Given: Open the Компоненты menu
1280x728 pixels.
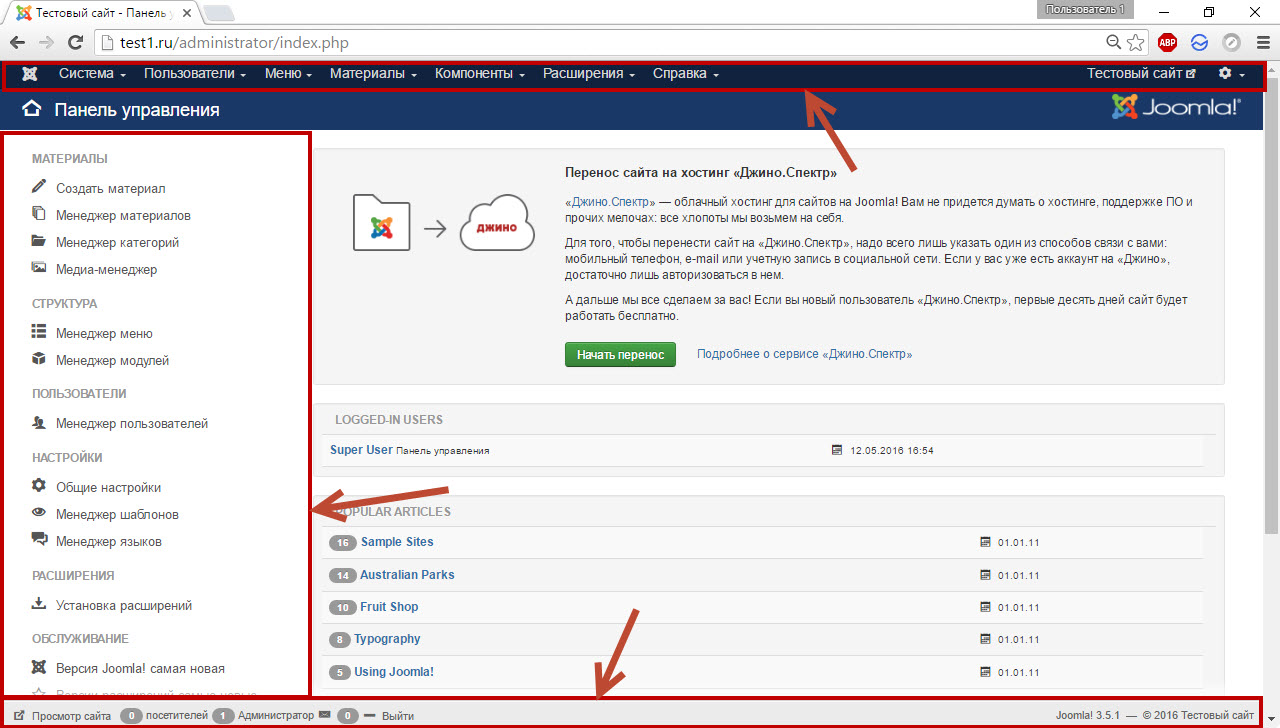Looking at the screenshot, I should click(x=480, y=74).
